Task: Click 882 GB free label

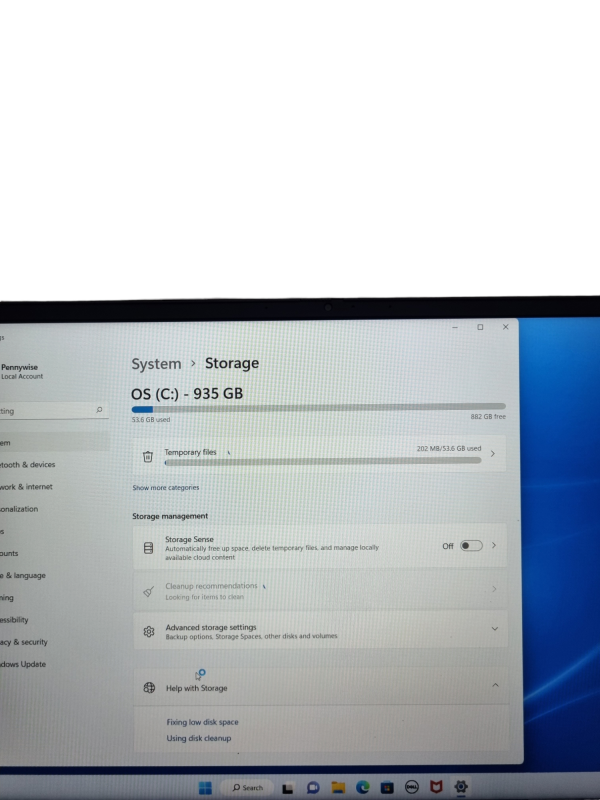Action: 488,416
